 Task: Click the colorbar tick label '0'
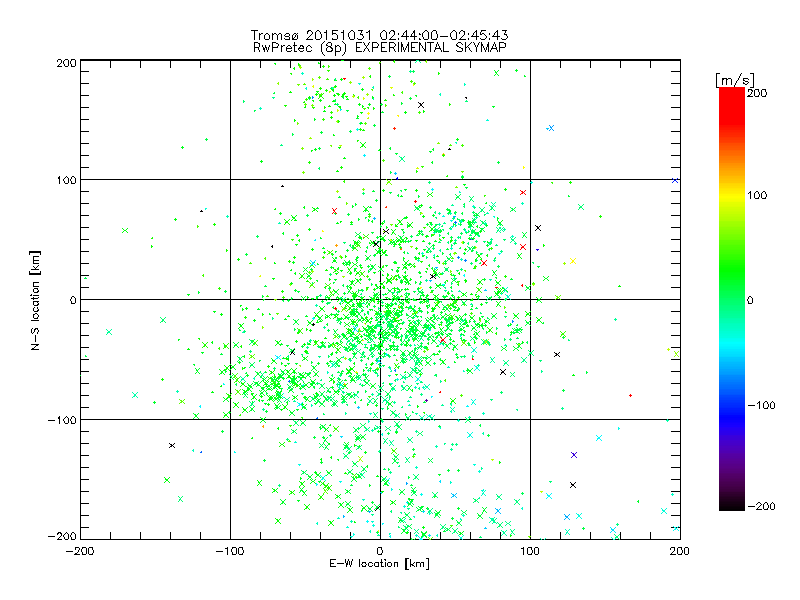[x=750, y=300]
